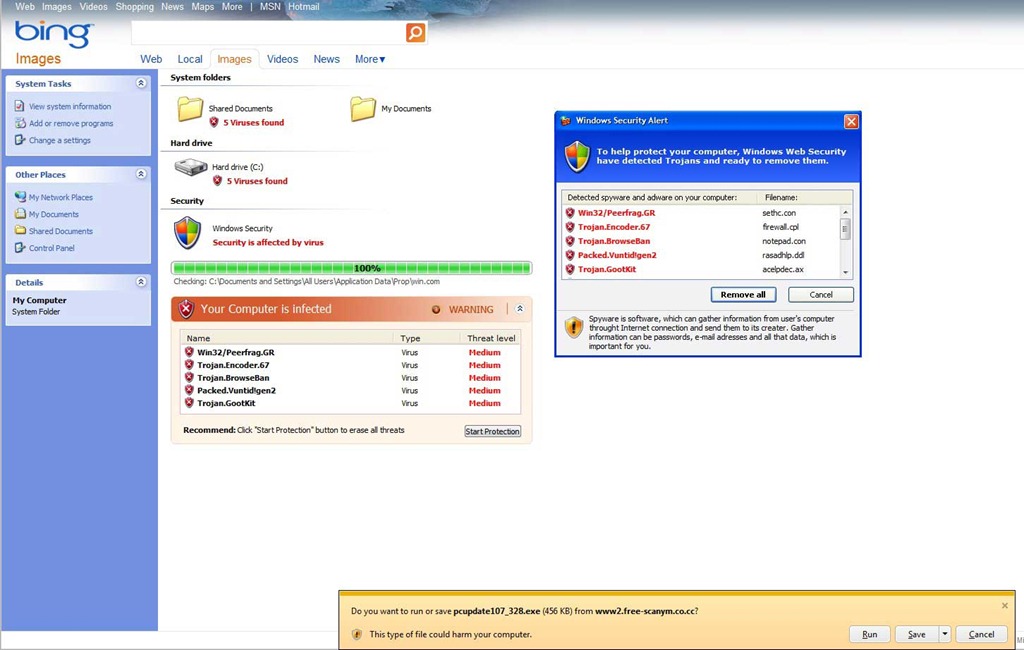Click the Bing search input field

pyautogui.click(x=268, y=32)
